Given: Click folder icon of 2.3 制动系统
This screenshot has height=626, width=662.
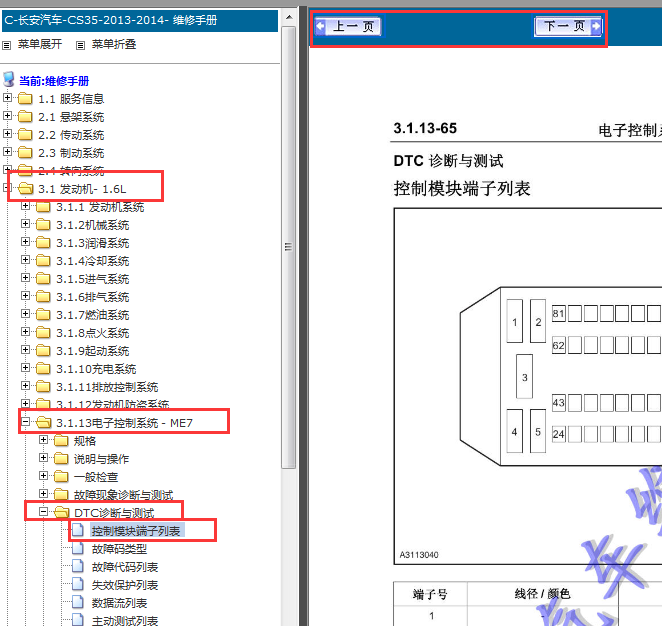Looking at the screenshot, I should click(25, 152).
